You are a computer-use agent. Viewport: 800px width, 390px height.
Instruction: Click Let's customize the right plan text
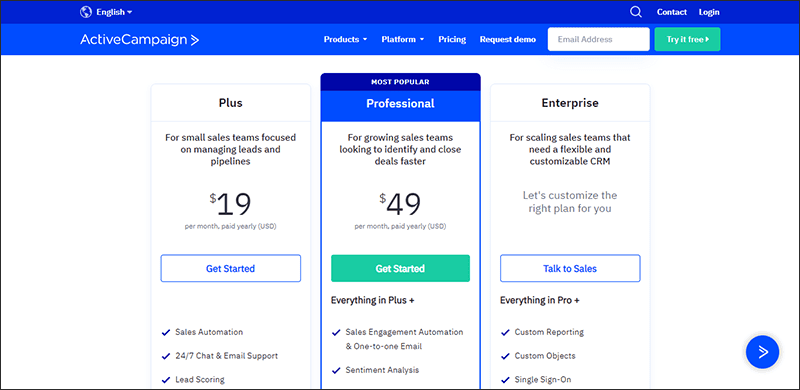(570, 202)
